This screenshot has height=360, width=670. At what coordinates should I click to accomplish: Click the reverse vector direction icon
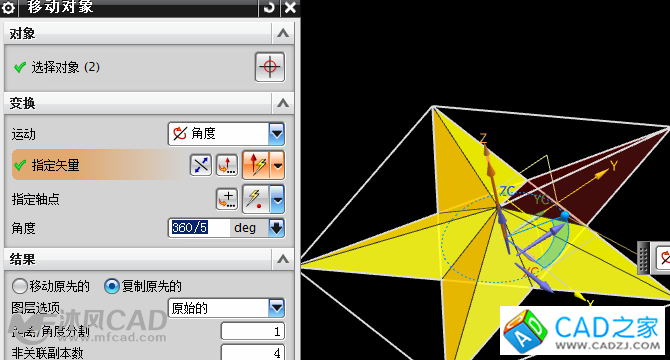click(201, 165)
